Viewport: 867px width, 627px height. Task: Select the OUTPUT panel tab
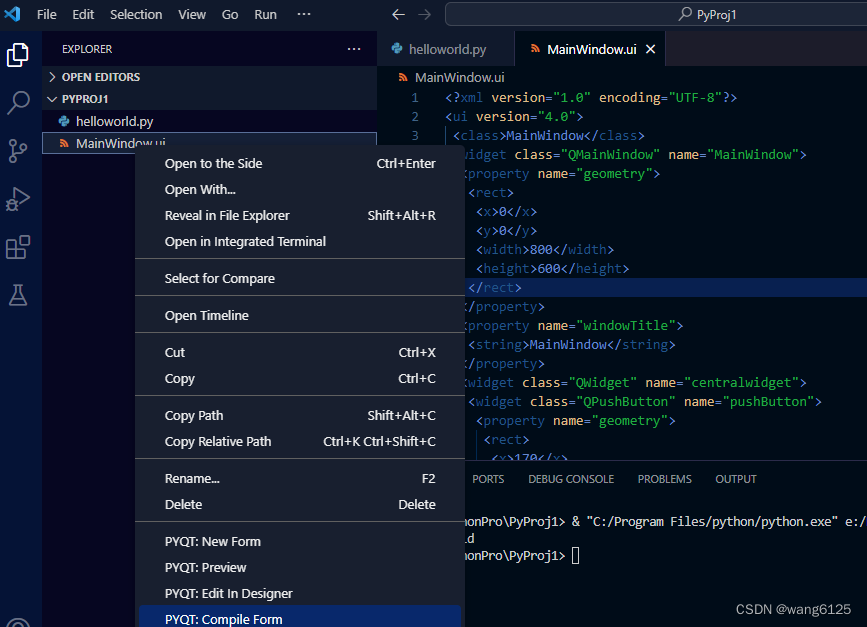click(735, 479)
